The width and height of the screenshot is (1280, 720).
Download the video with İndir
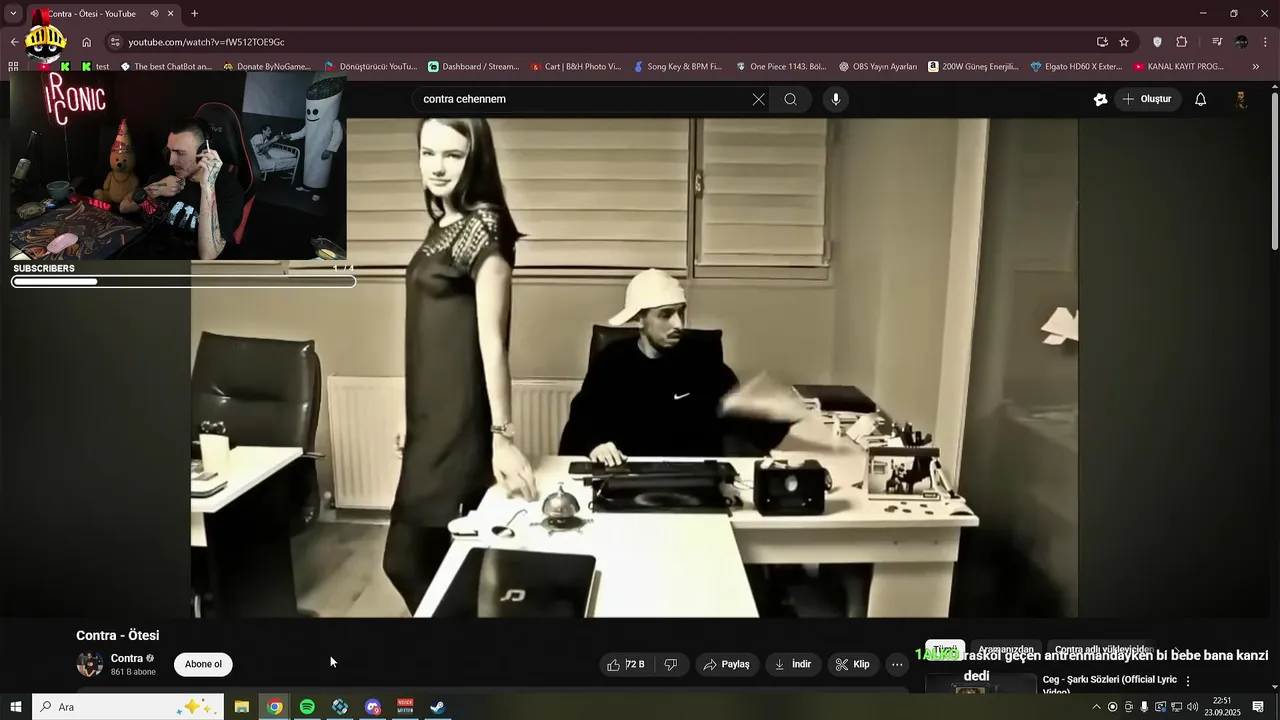793,664
